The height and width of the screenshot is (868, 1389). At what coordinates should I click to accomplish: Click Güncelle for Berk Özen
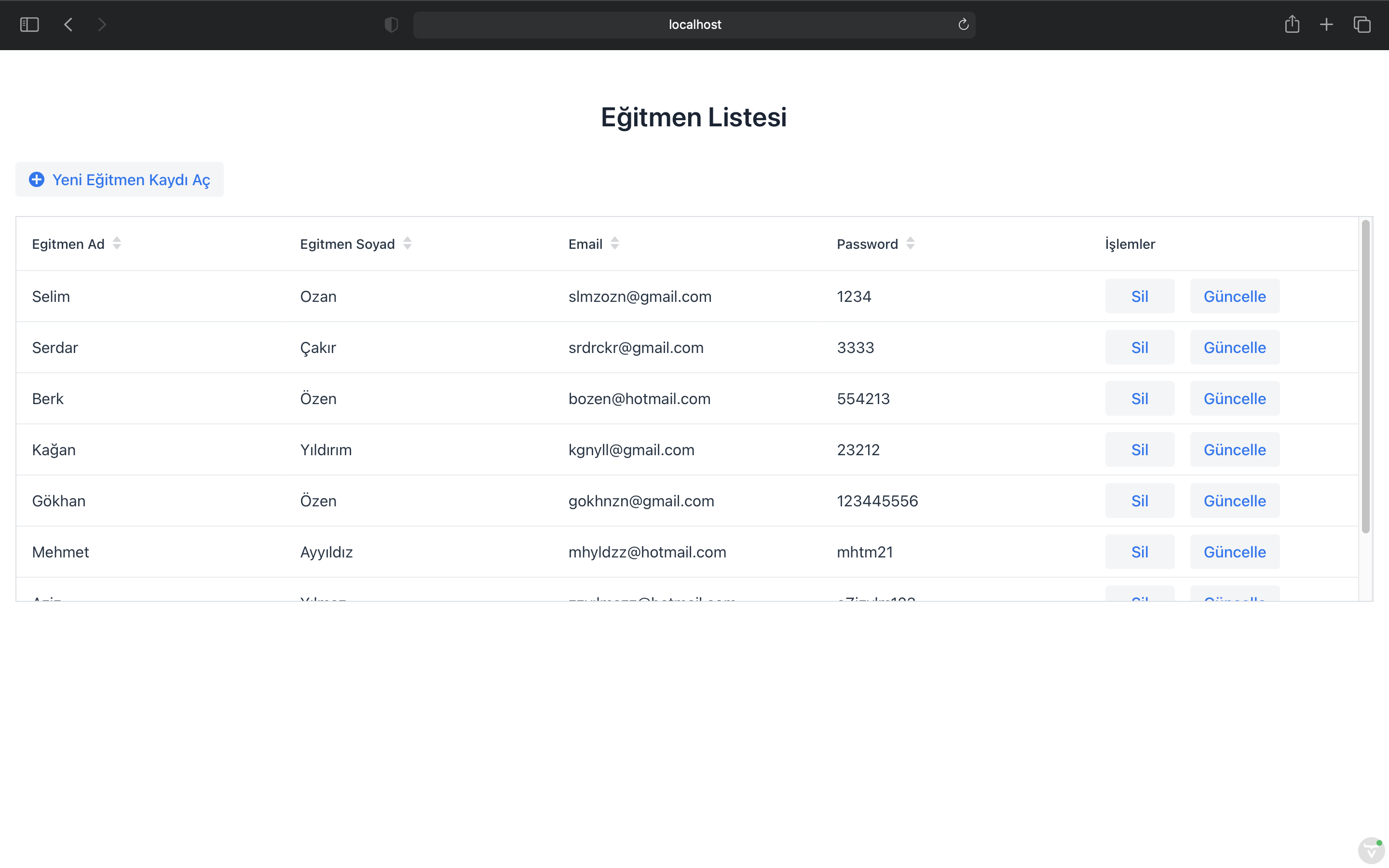pos(1235,398)
